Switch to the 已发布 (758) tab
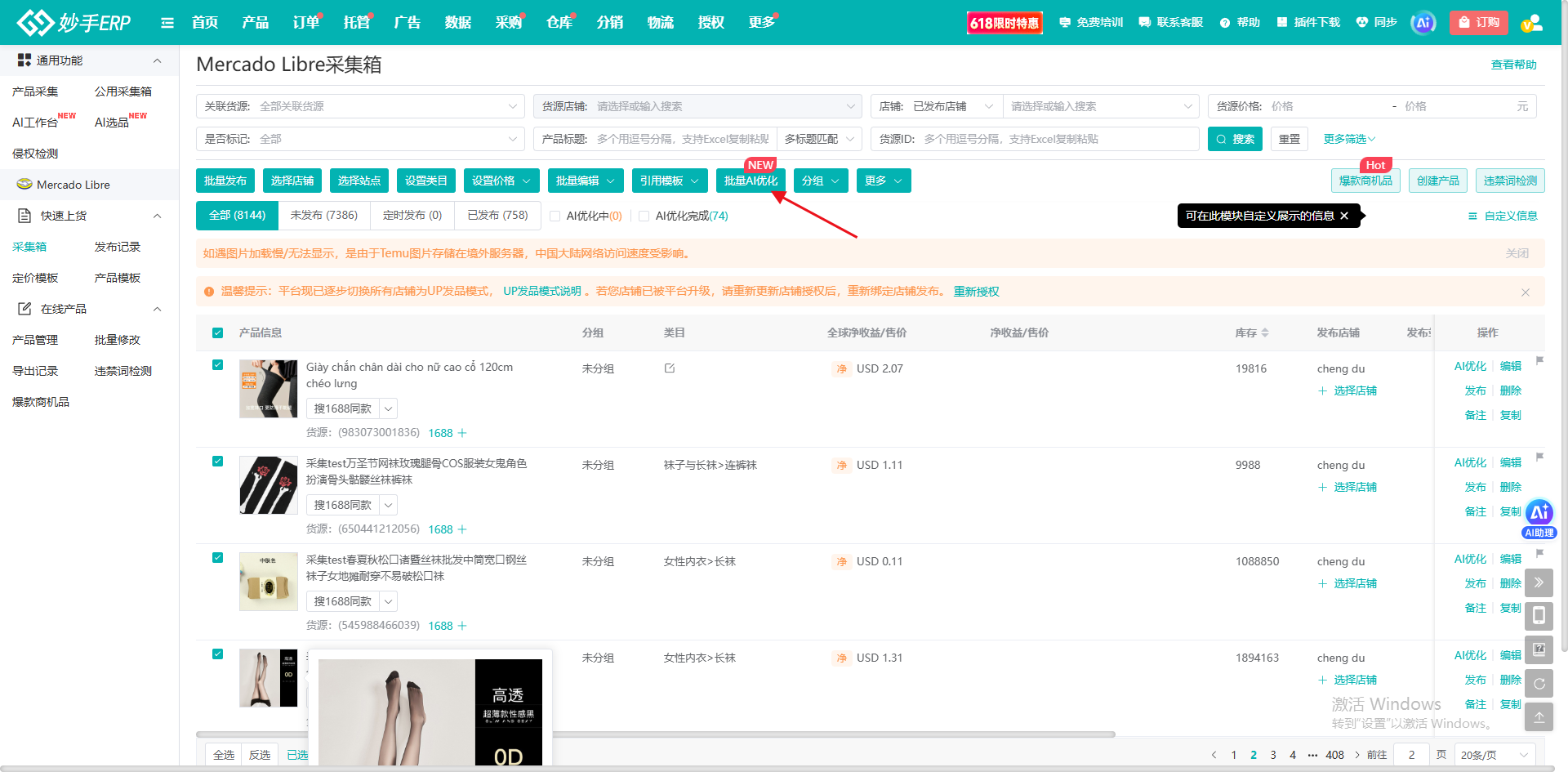 coord(498,216)
